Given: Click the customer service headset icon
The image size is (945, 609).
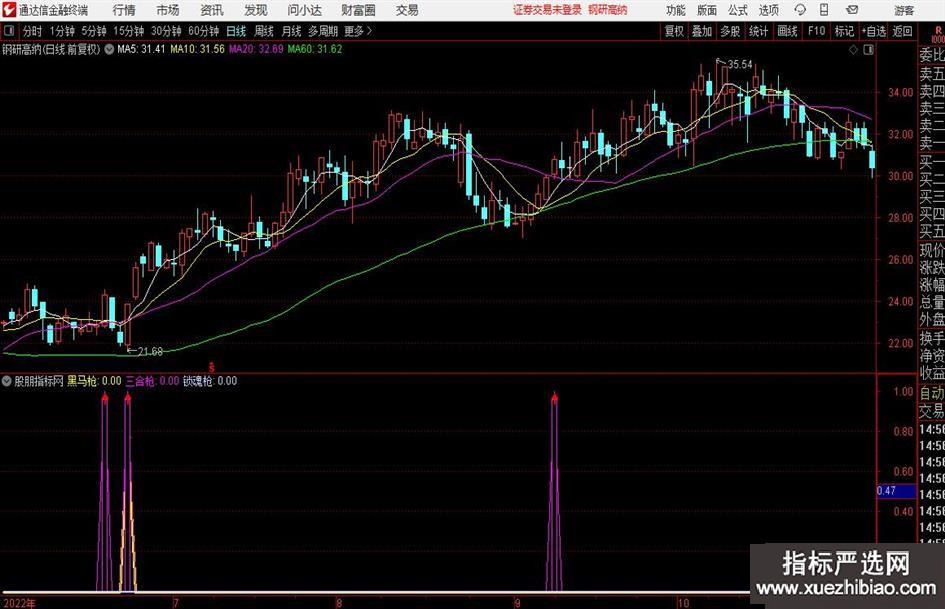Looking at the screenshot, I should tap(800, 10).
